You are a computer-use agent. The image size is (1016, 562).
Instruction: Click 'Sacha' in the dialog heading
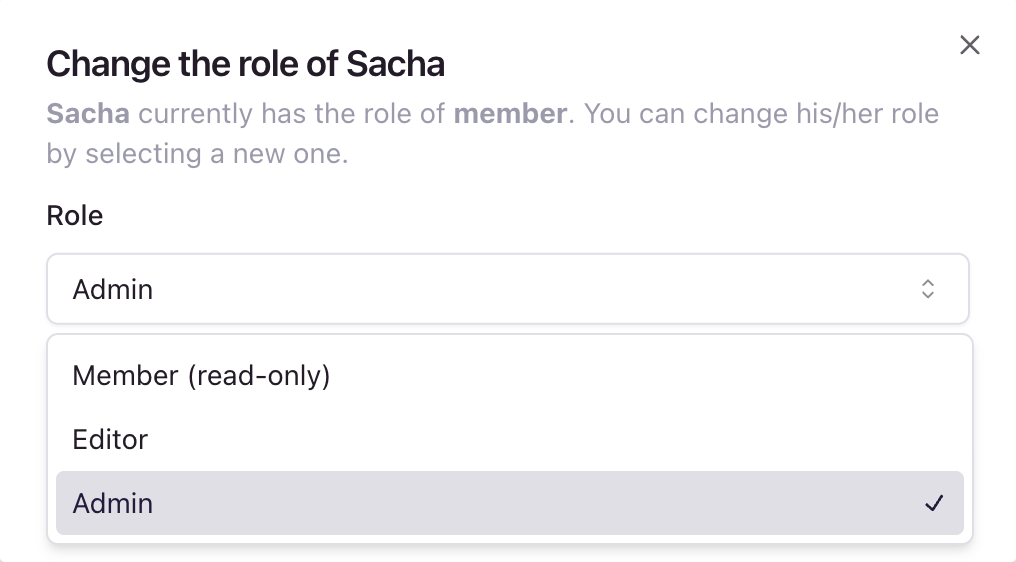pos(395,64)
